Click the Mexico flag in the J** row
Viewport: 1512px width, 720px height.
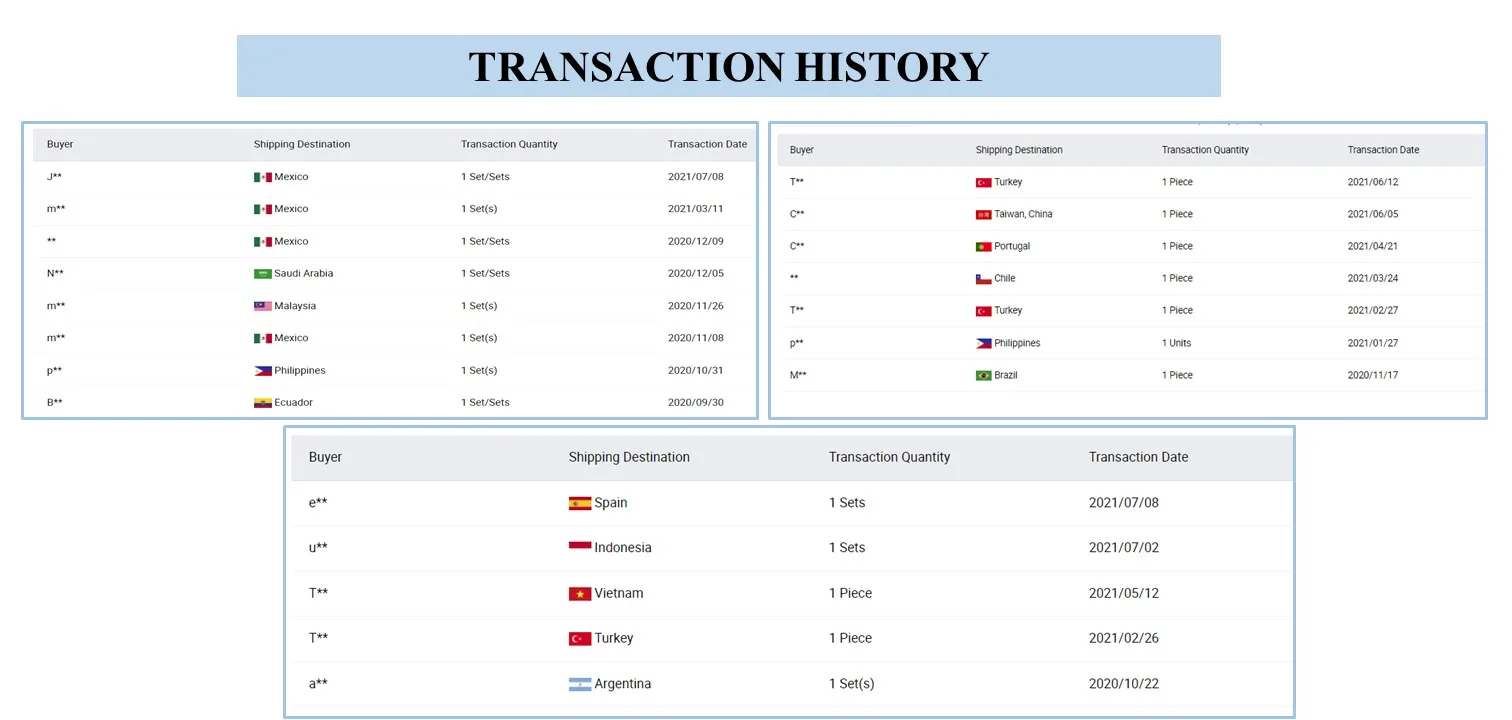pos(263,177)
